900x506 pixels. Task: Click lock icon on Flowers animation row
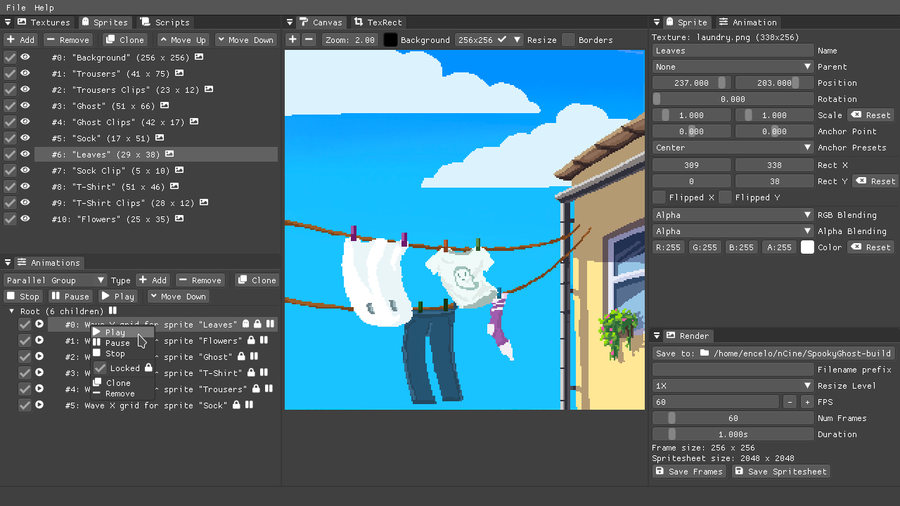251,340
